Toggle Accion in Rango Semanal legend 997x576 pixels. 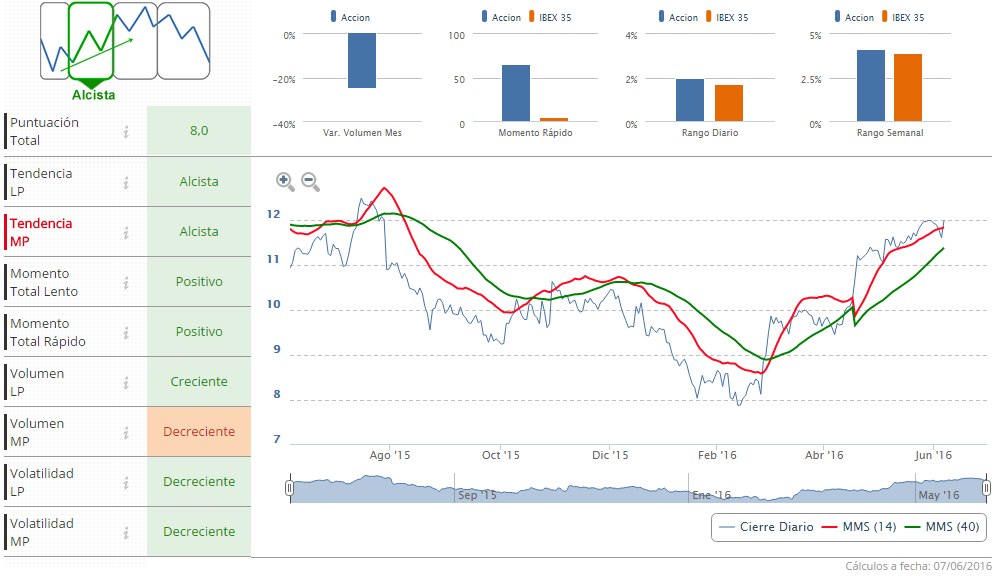[853, 17]
